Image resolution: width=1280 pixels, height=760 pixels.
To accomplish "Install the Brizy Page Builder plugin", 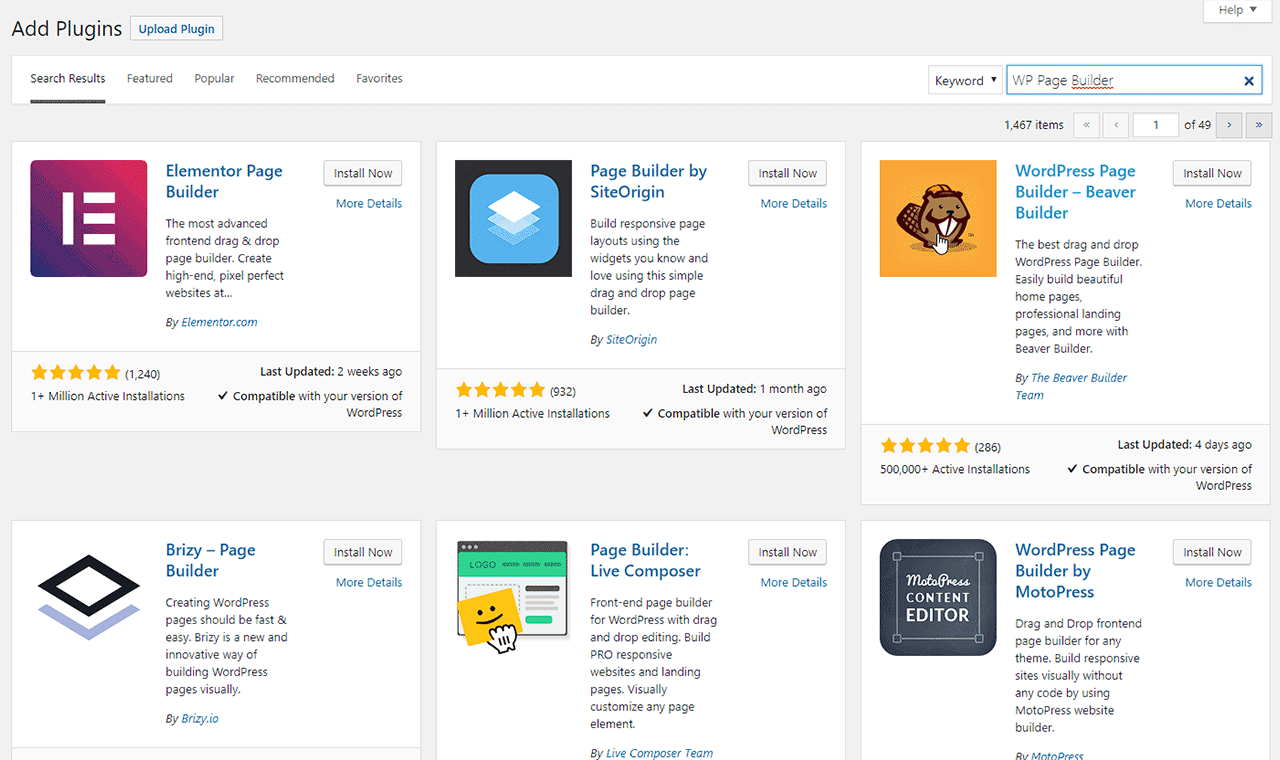I will pyautogui.click(x=363, y=552).
